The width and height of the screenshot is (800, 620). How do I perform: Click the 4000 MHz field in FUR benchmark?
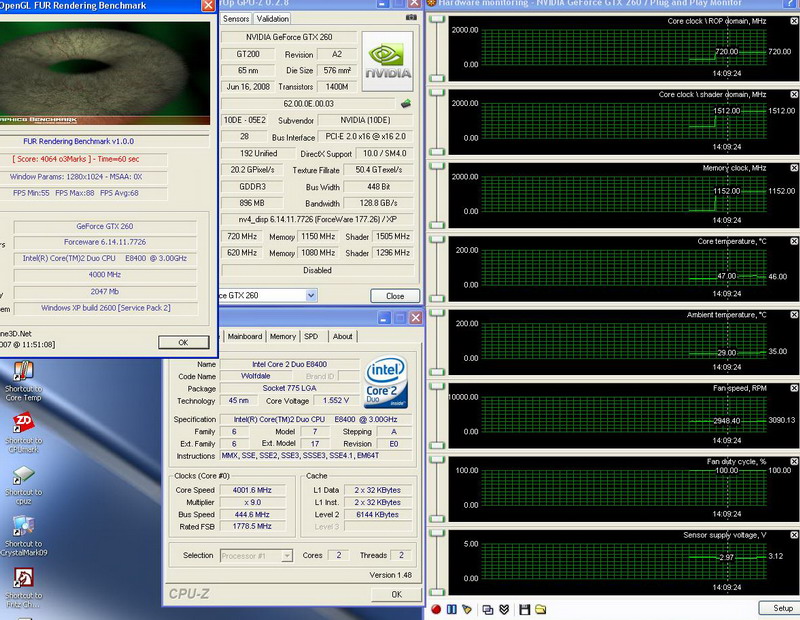[105, 275]
